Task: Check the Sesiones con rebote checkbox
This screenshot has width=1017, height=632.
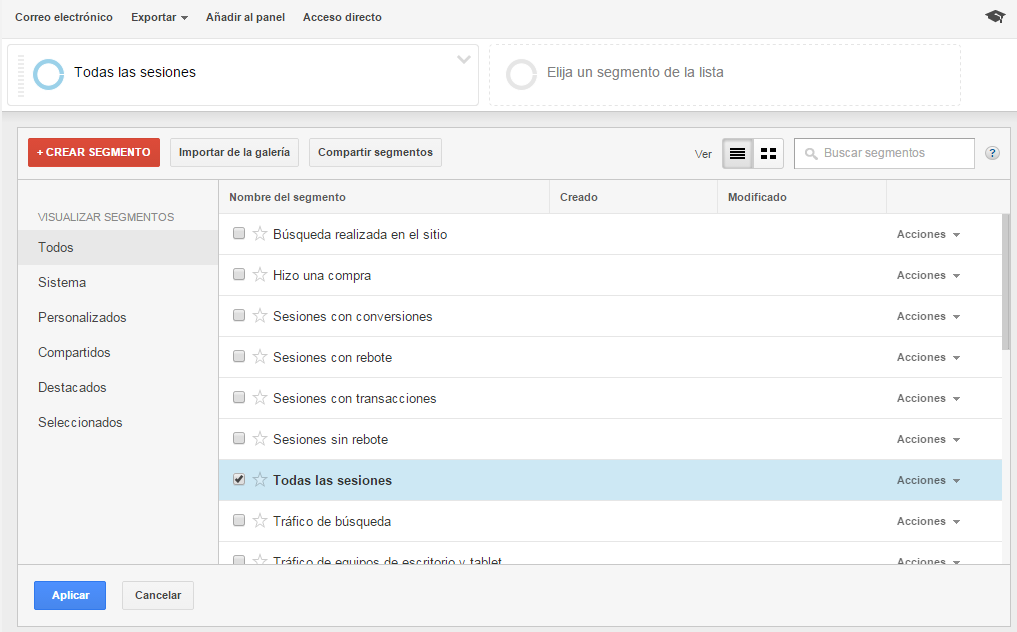Action: [238, 356]
